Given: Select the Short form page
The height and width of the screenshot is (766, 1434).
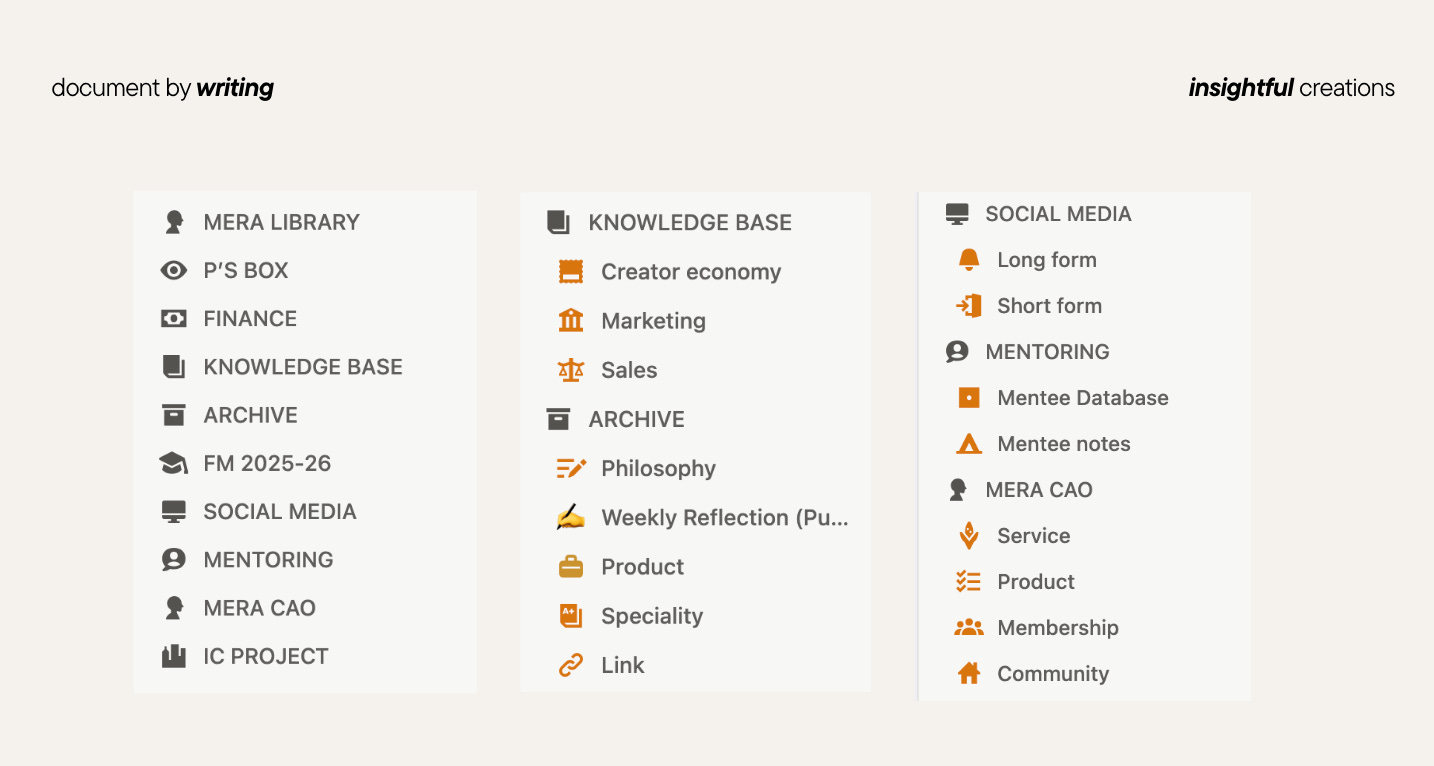Looking at the screenshot, I should point(1050,306).
